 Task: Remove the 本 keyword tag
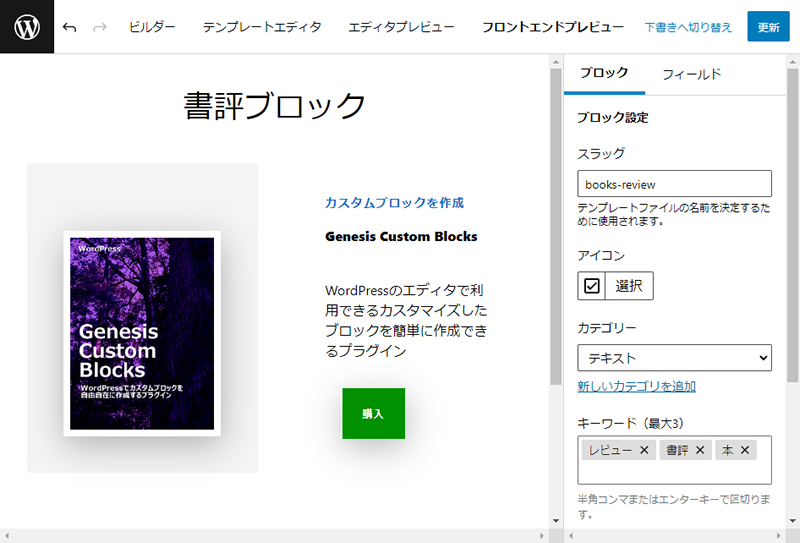pos(745,450)
